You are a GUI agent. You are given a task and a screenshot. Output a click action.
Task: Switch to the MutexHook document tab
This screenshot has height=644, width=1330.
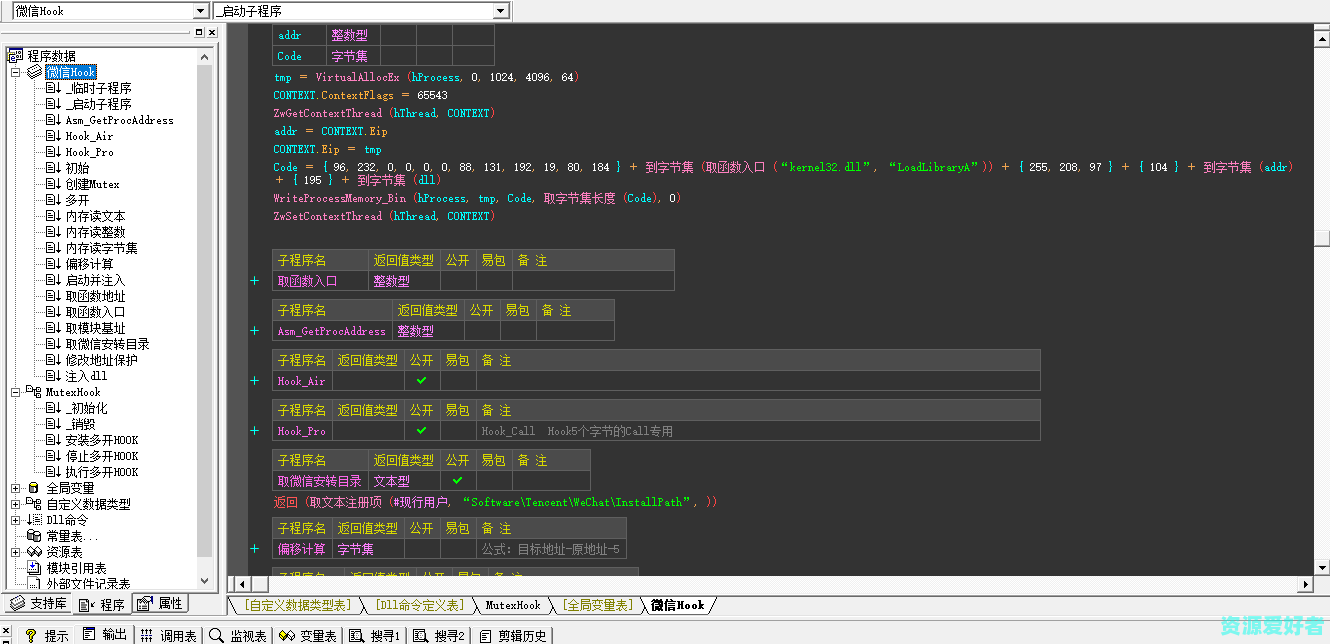click(x=513, y=605)
